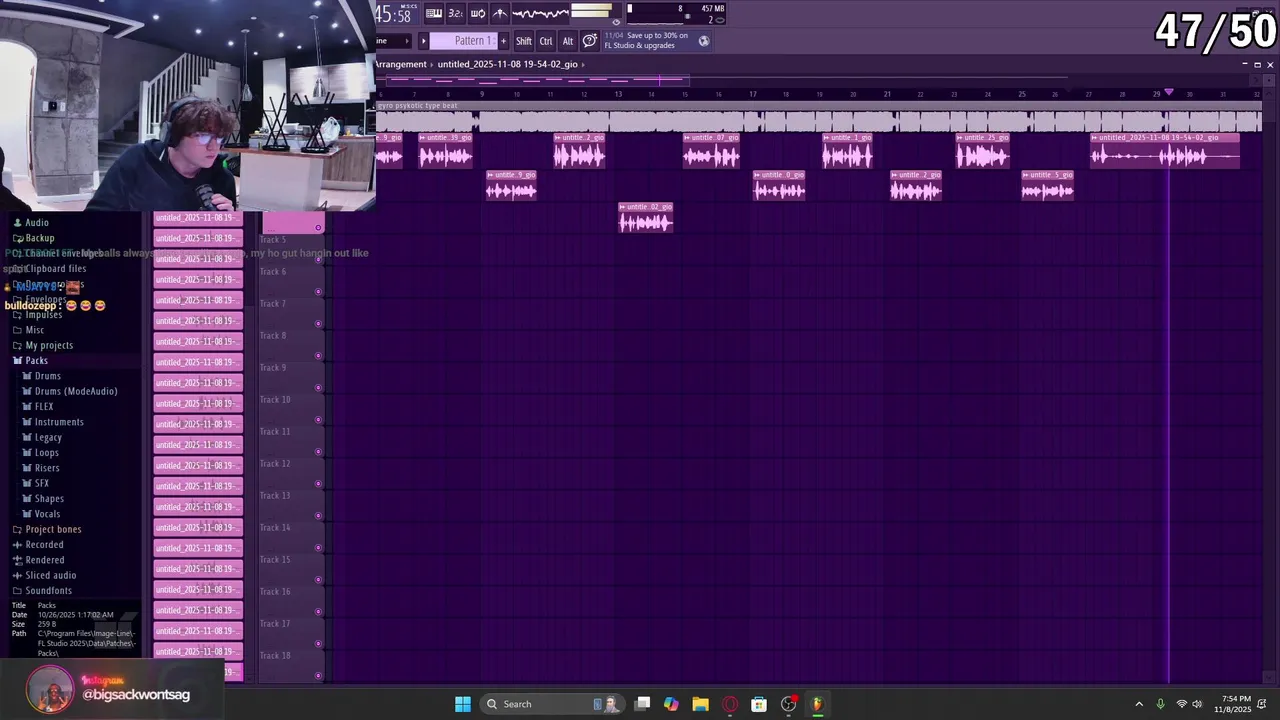This screenshot has height=720, width=1280.
Task: Click the SFX pack icon
Action: pos(27,483)
